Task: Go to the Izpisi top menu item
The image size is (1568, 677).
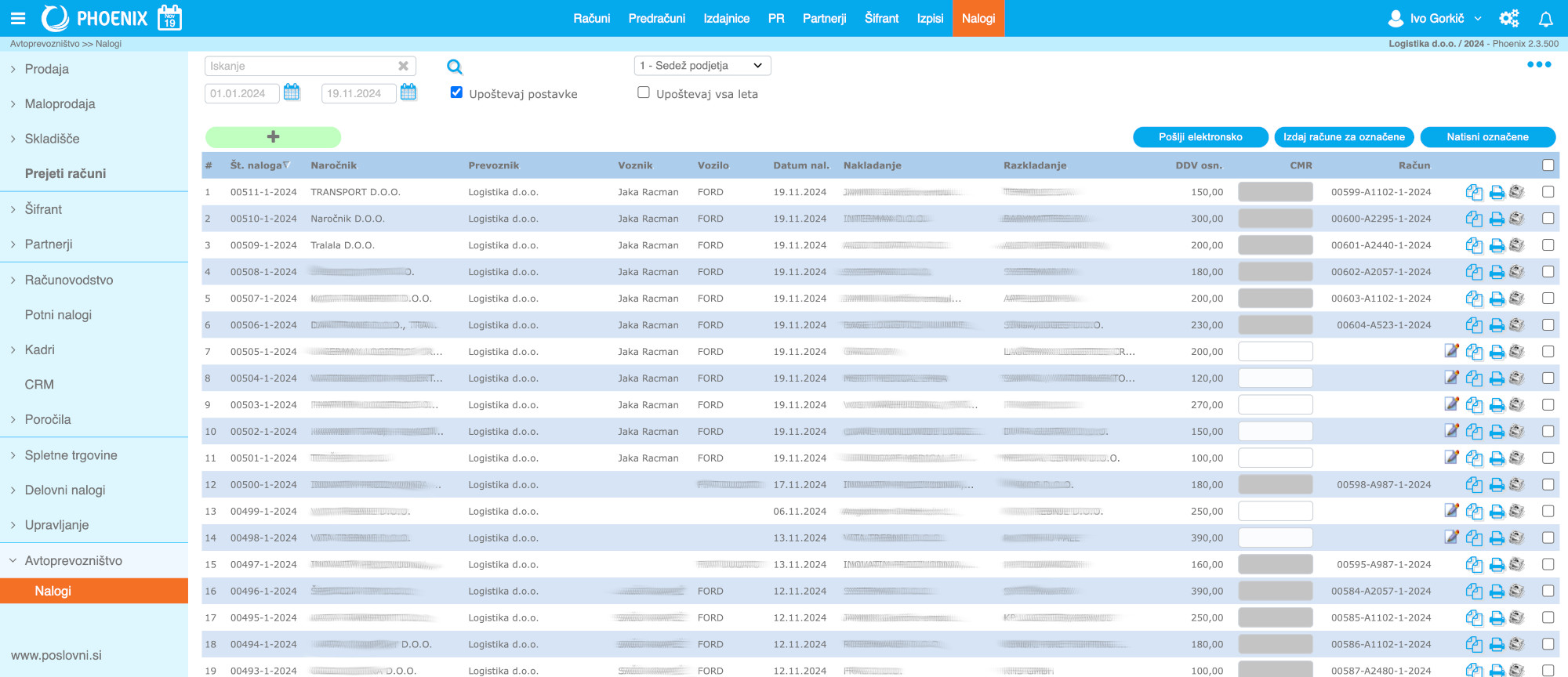Action: (x=930, y=18)
